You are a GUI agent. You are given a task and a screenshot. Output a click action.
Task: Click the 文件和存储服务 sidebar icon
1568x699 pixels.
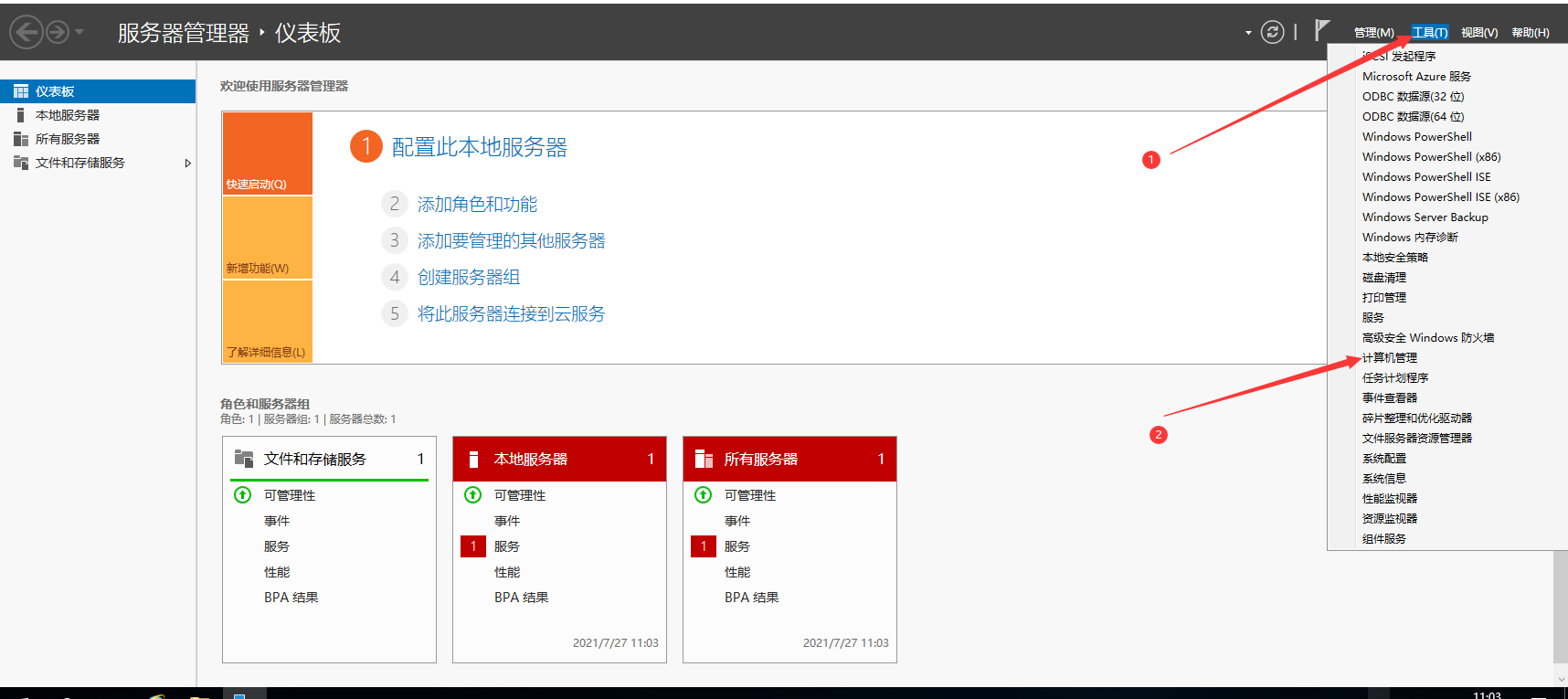[21, 163]
